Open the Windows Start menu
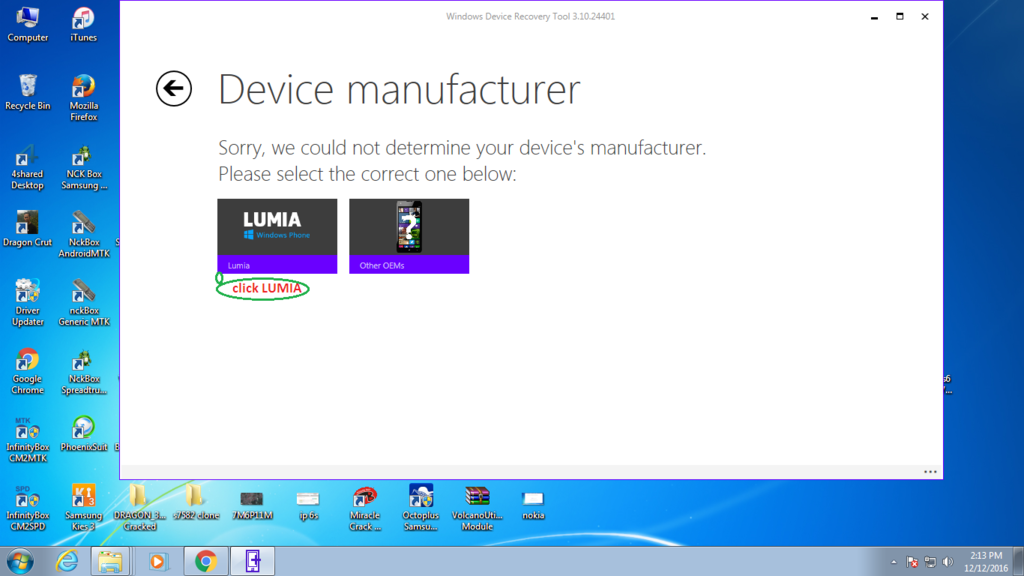 coord(20,561)
